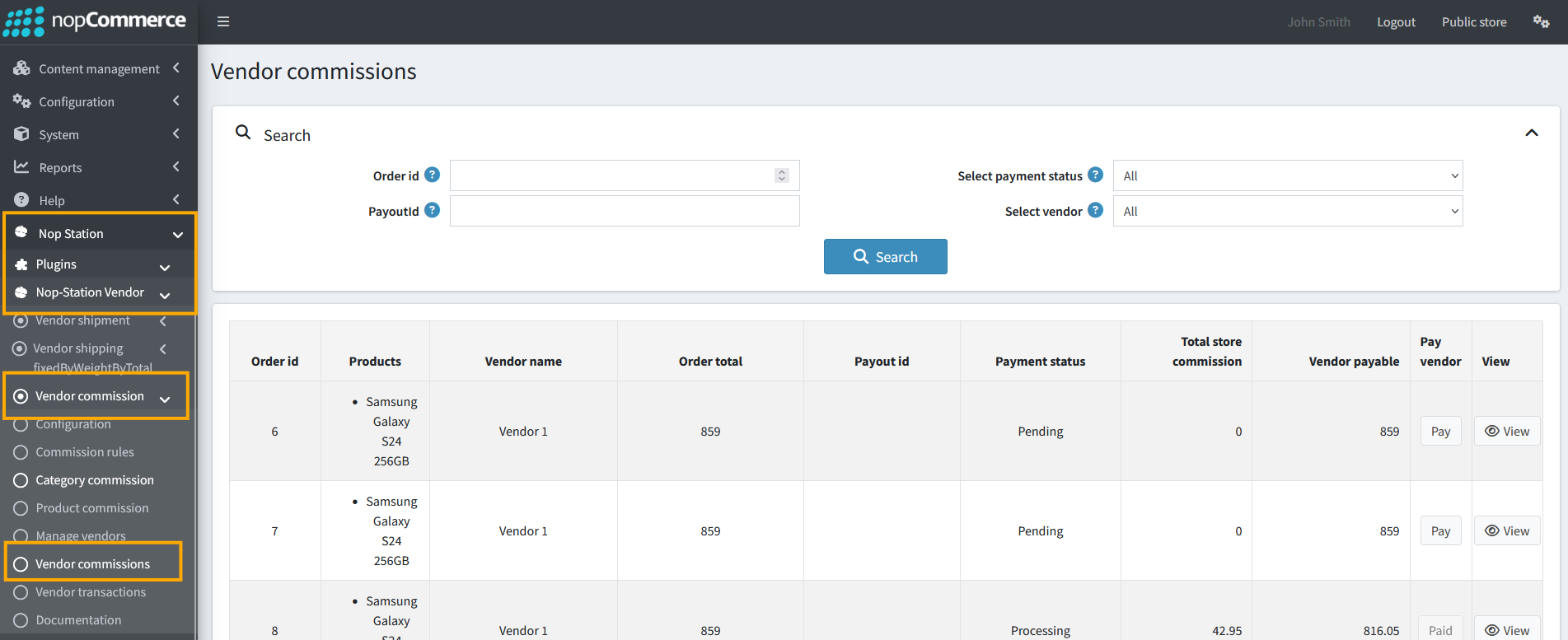Image resolution: width=1568 pixels, height=640 pixels.
Task: Click the Vendor shipping circle icon
Action: pyautogui.click(x=19, y=348)
